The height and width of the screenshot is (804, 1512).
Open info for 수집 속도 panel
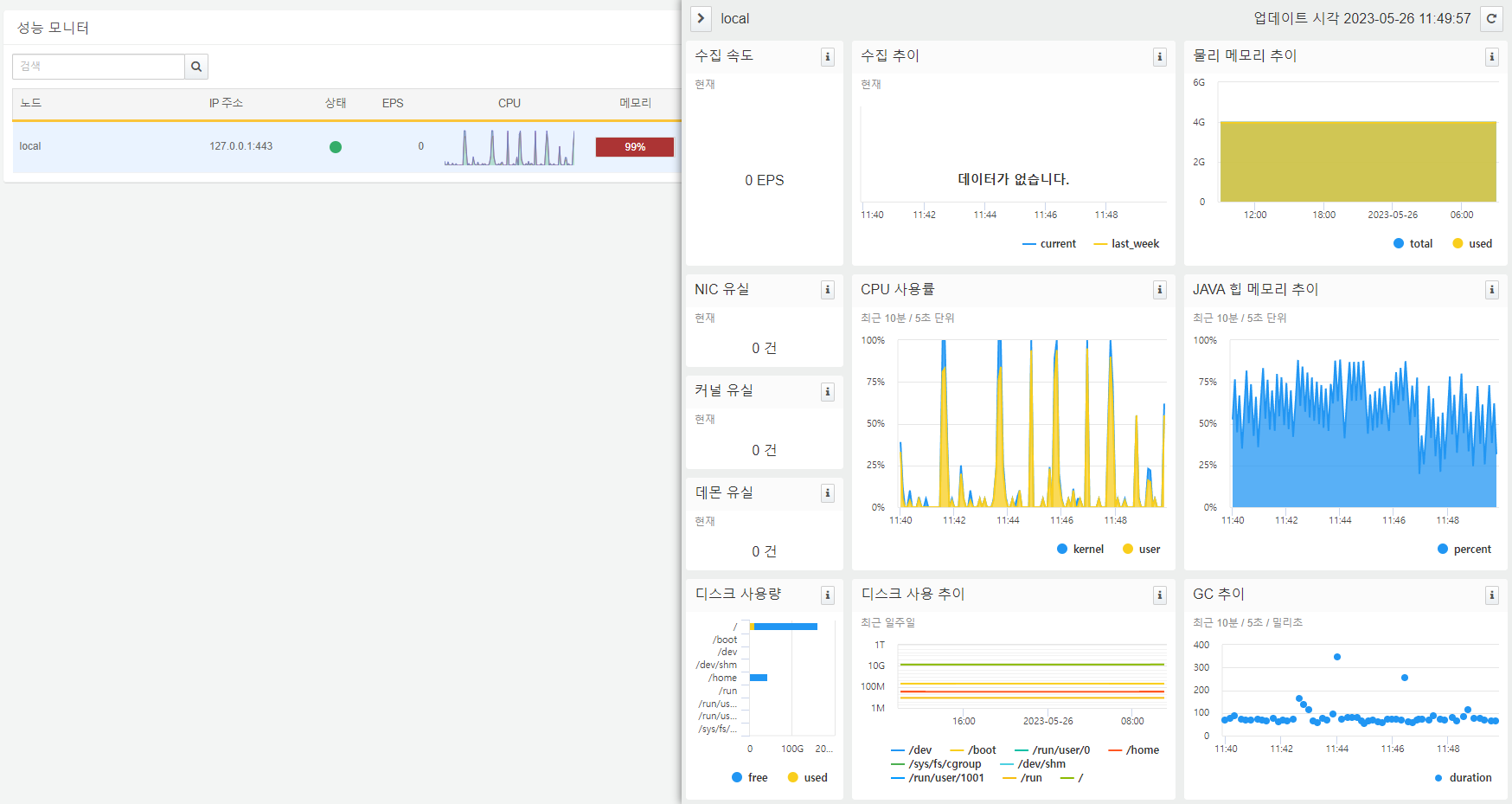coord(828,57)
